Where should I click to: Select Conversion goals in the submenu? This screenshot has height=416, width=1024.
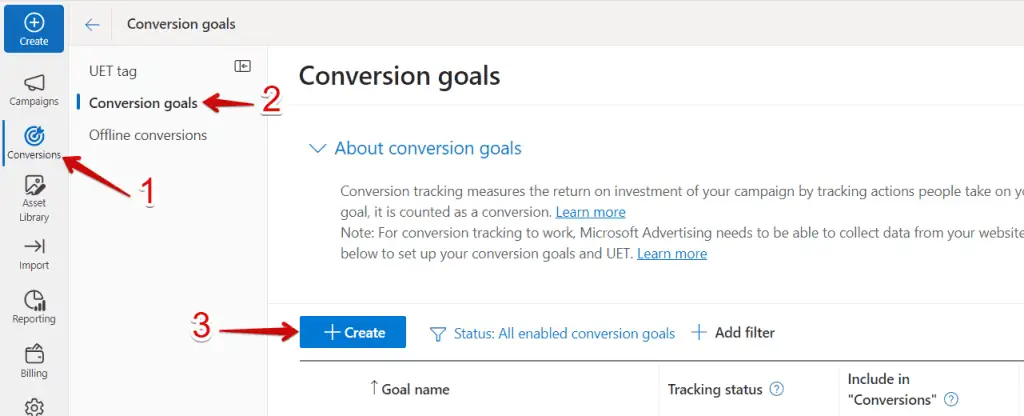tap(143, 103)
